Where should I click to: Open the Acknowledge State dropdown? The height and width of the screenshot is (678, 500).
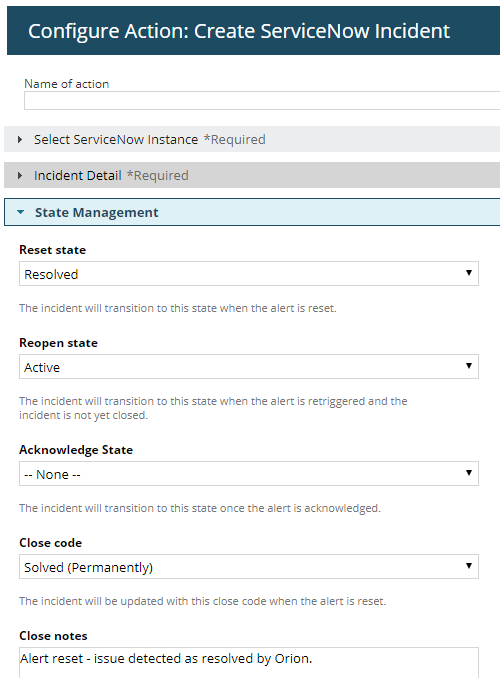pyautogui.click(x=249, y=473)
